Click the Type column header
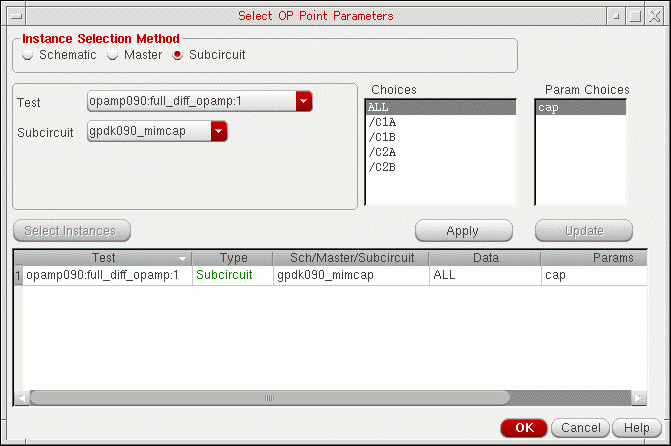 (233, 258)
